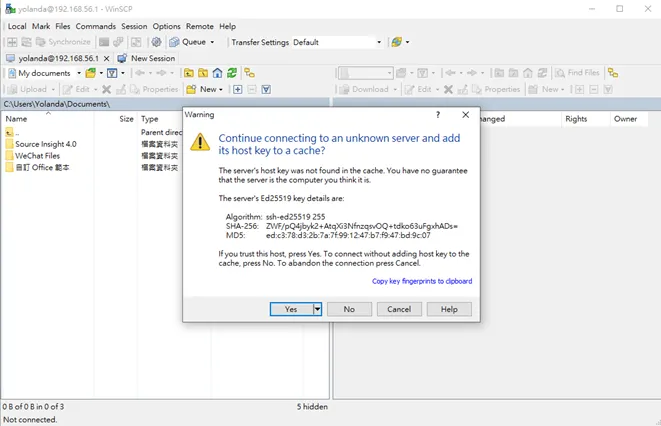Image resolution: width=661 pixels, height=426 pixels.
Task: Open the dropdown arrow beside the Yes button
Action: point(317,309)
